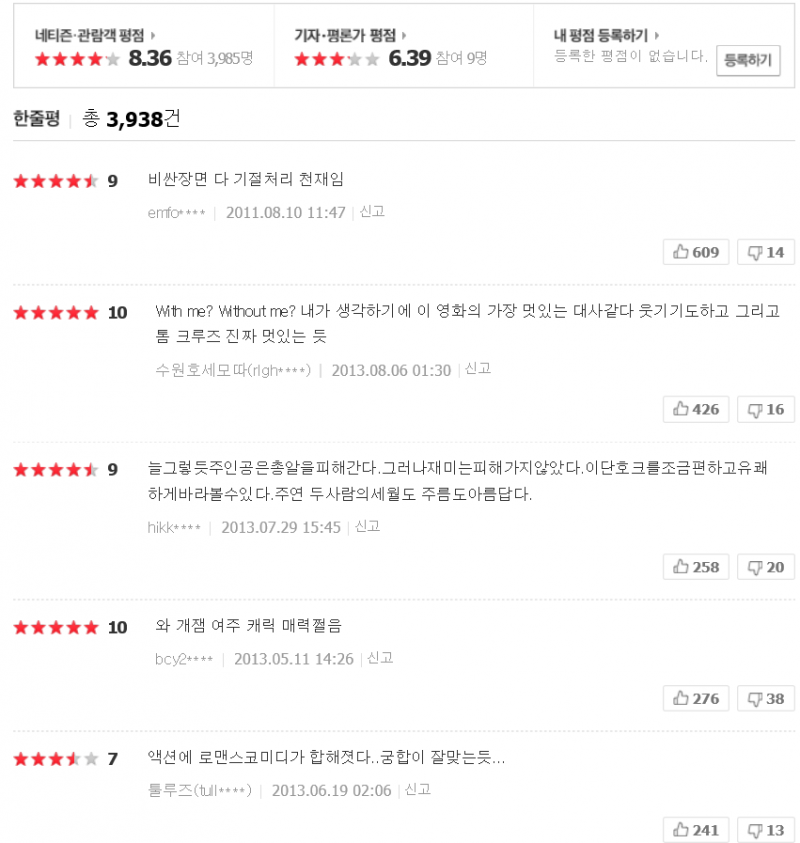Select the 한줄평 tab heading
The image size is (800, 843).
(x=36, y=119)
